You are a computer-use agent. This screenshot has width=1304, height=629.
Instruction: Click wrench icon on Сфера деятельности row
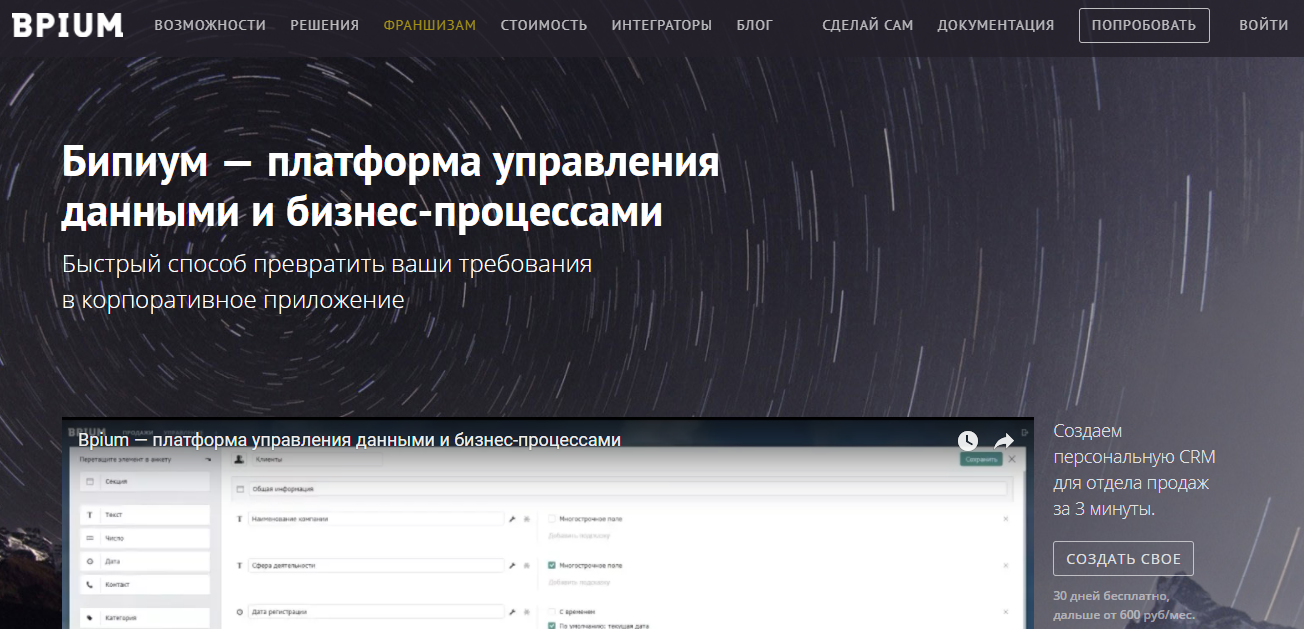point(512,565)
